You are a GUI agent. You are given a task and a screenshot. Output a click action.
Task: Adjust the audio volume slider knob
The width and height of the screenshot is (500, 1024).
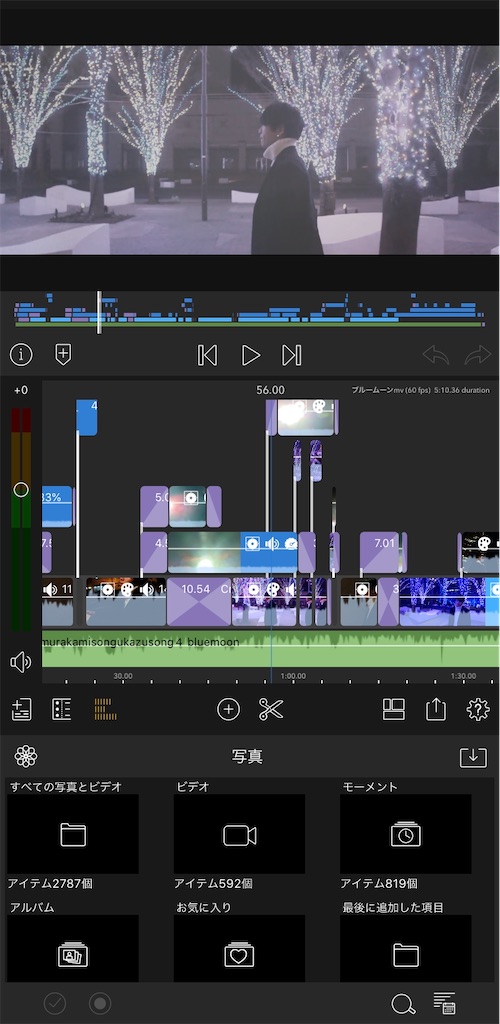(x=21, y=490)
